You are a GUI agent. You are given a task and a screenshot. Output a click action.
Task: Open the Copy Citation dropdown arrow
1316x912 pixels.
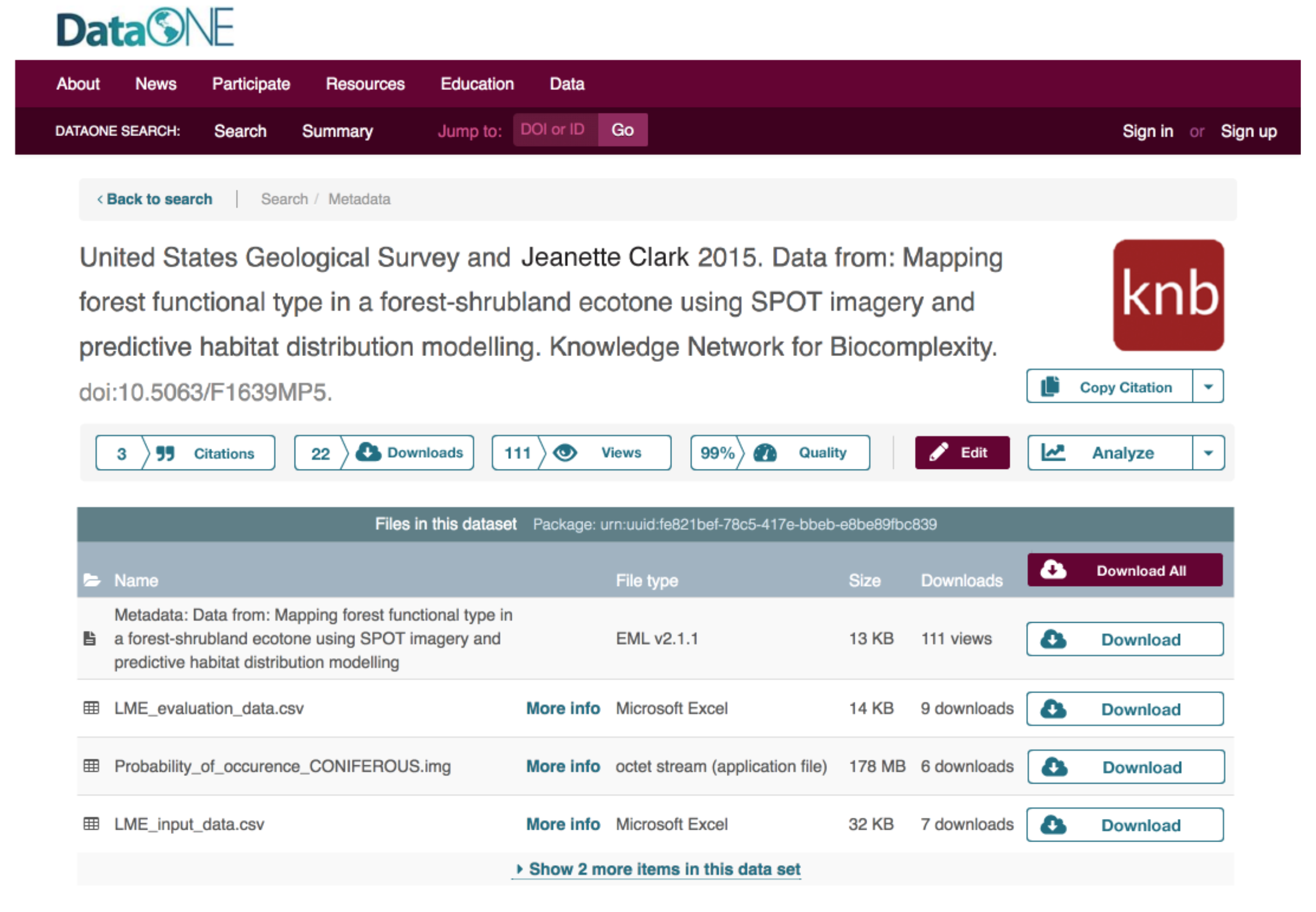pyautogui.click(x=1207, y=387)
